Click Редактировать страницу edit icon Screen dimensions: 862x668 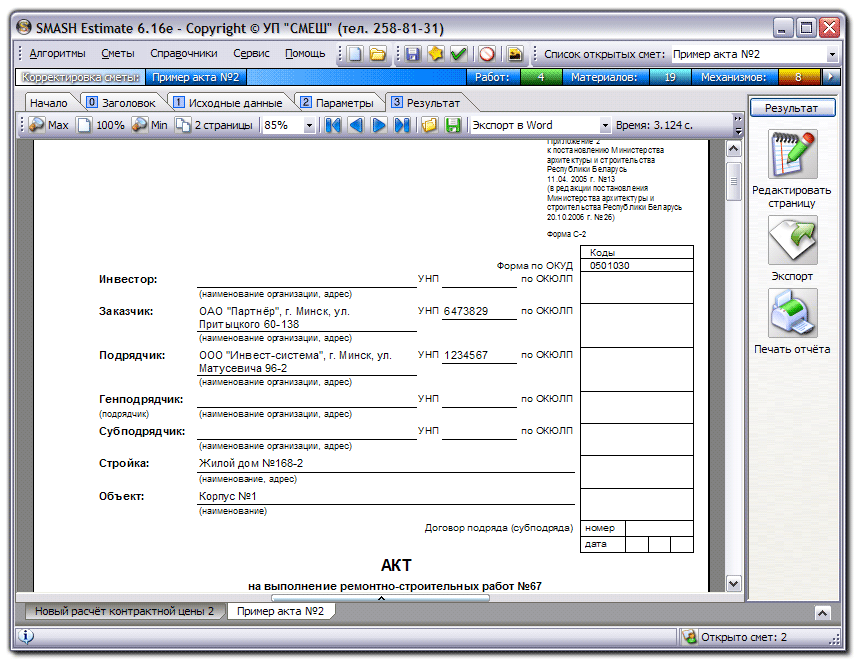click(x=792, y=154)
